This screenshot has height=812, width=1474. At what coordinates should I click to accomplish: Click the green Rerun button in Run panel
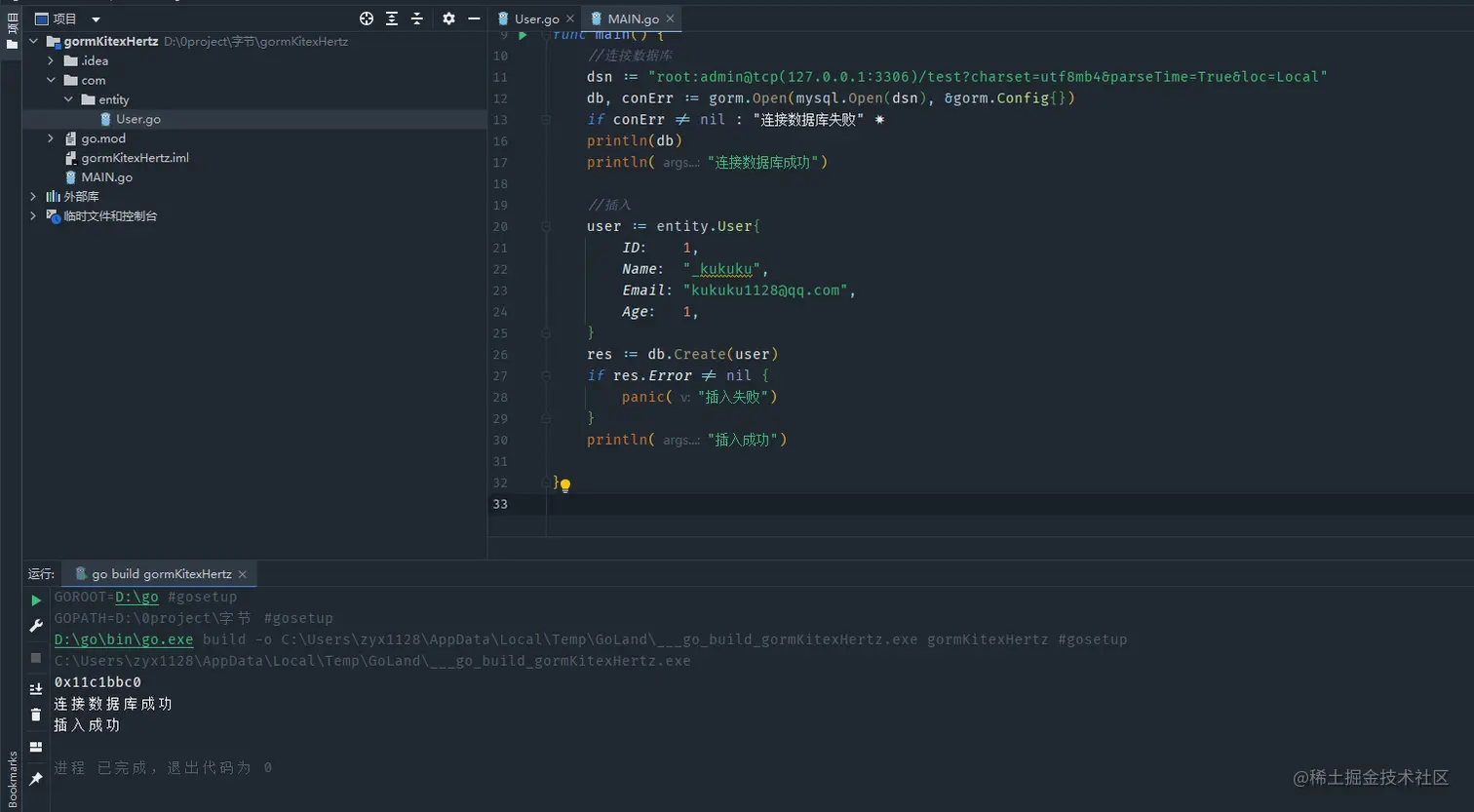tap(36, 600)
